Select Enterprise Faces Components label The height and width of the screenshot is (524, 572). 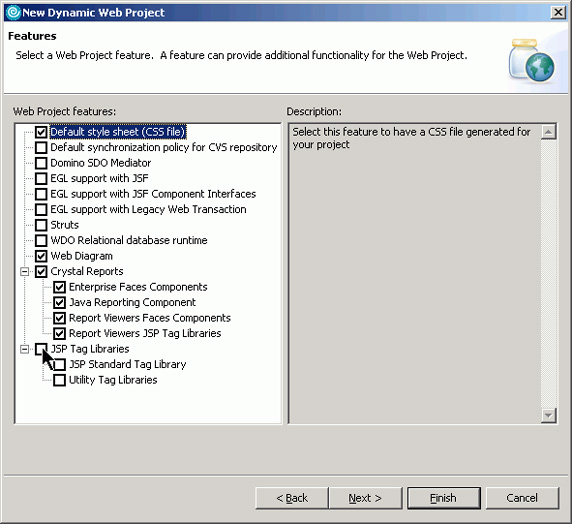(138, 287)
